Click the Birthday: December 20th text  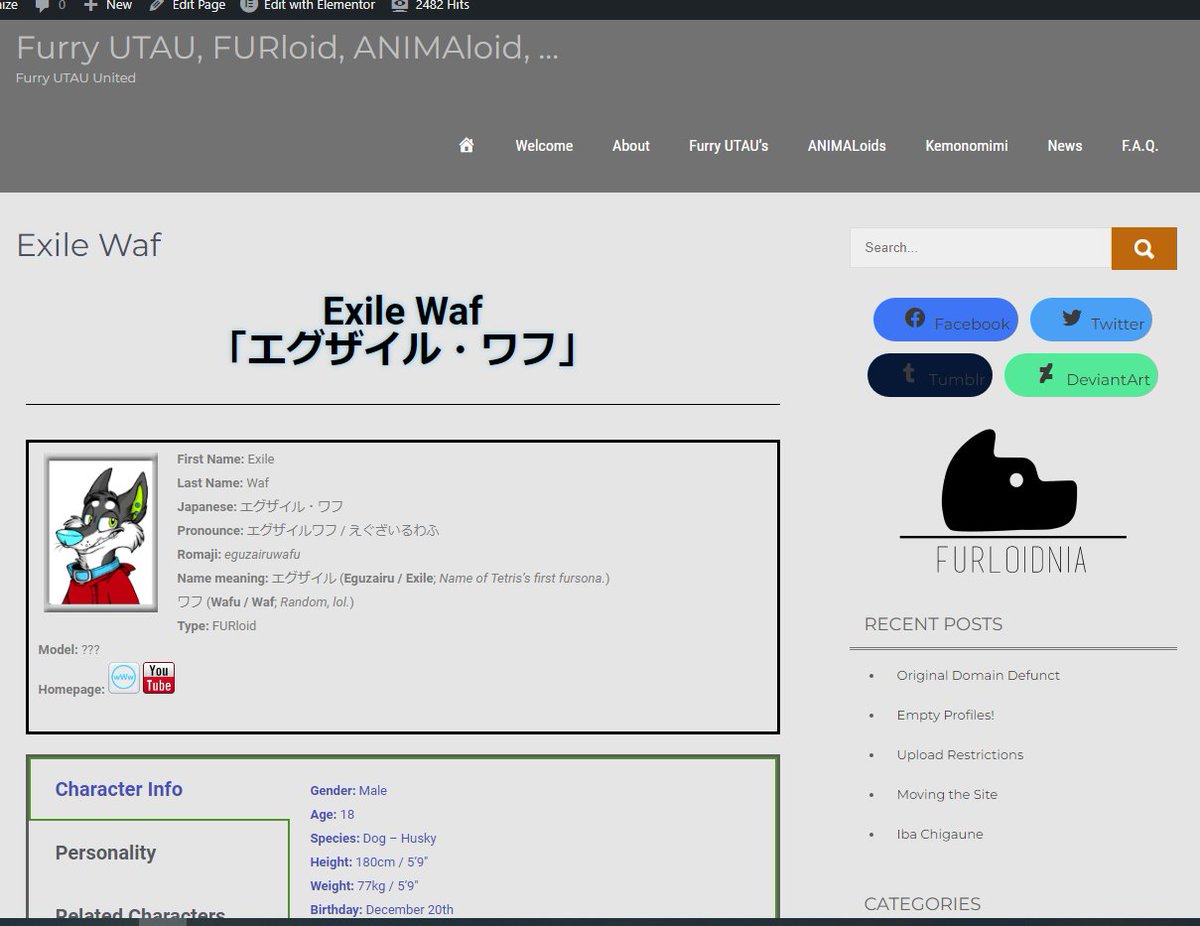tap(382, 910)
